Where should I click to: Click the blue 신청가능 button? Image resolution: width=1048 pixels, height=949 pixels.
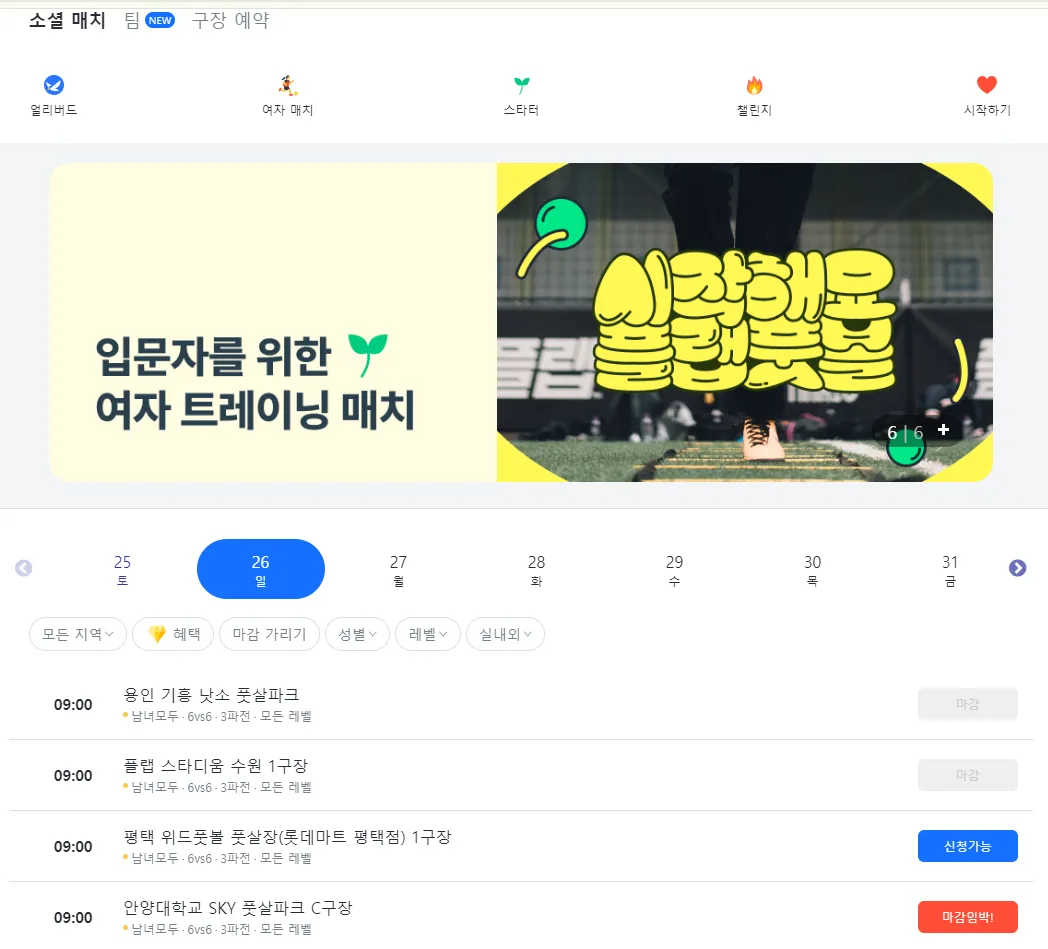tap(968, 846)
